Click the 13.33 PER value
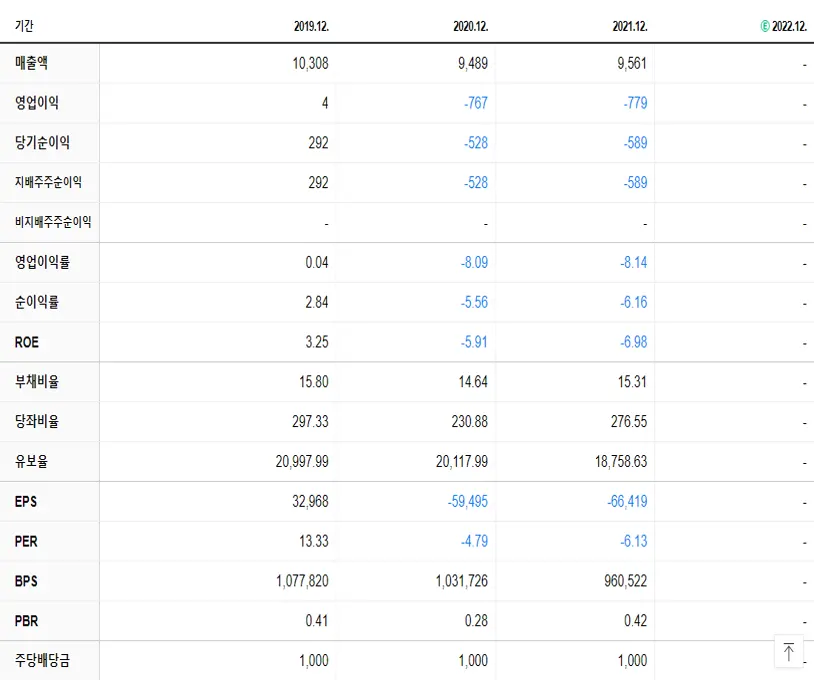This screenshot has width=814, height=680. [x=314, y=541]
